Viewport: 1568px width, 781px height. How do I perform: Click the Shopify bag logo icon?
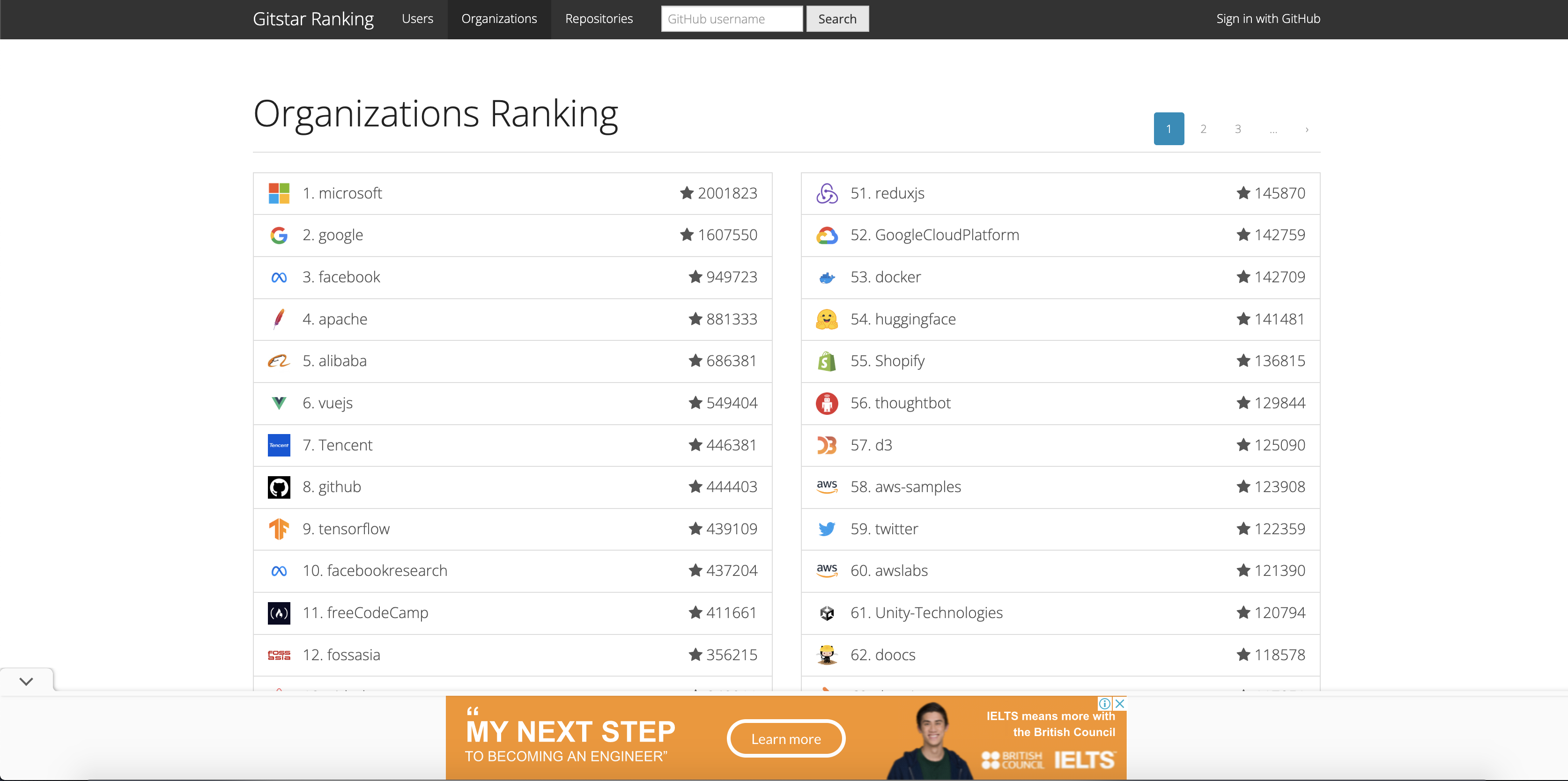coord(827,361)
